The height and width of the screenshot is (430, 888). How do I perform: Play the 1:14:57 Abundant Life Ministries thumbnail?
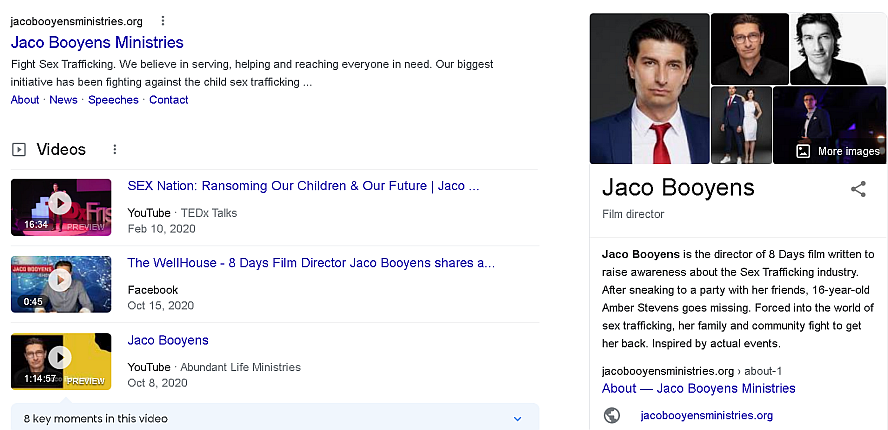tap(61, 361)
